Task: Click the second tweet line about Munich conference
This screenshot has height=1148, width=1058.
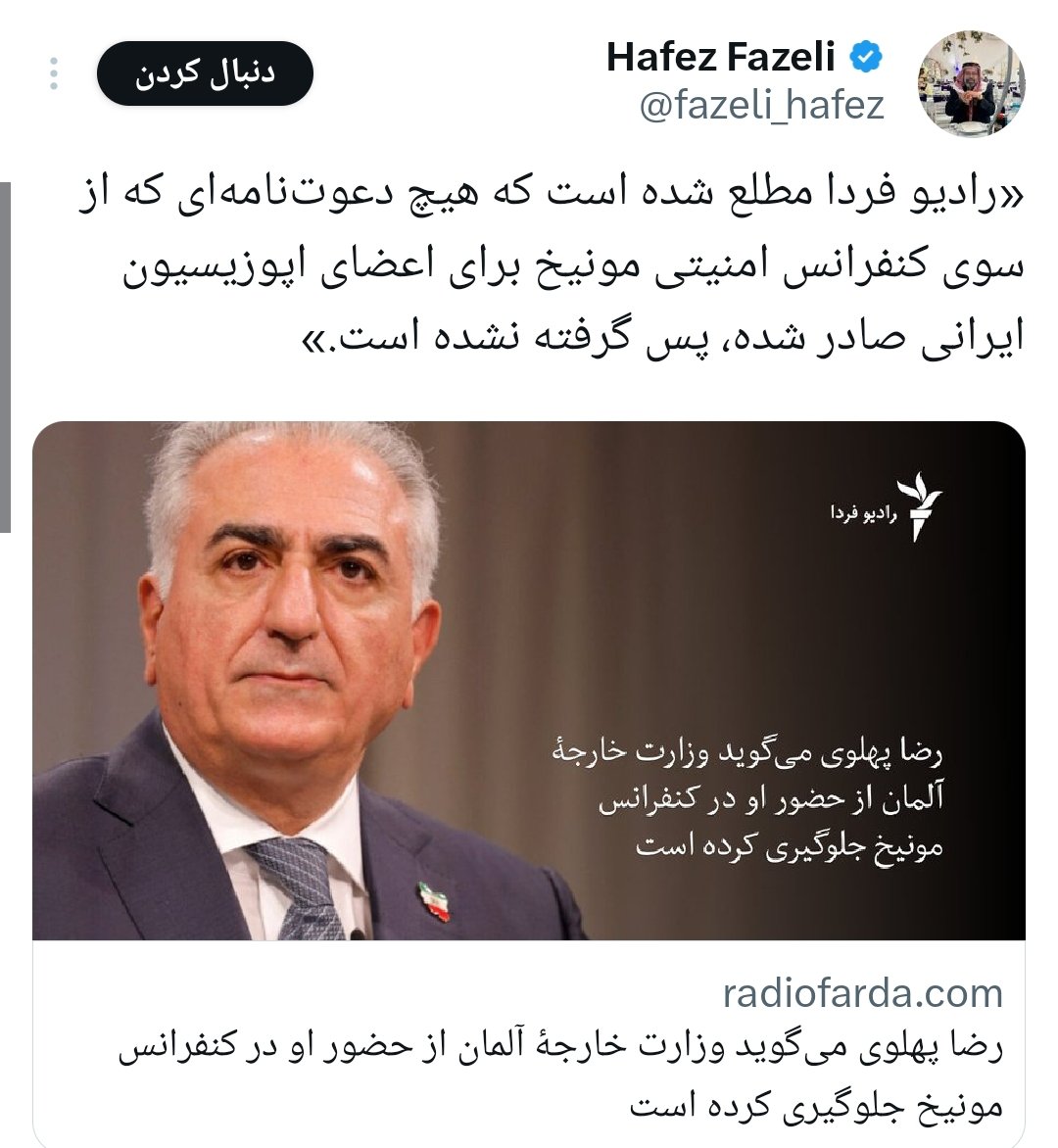Action: click(572, 265)
